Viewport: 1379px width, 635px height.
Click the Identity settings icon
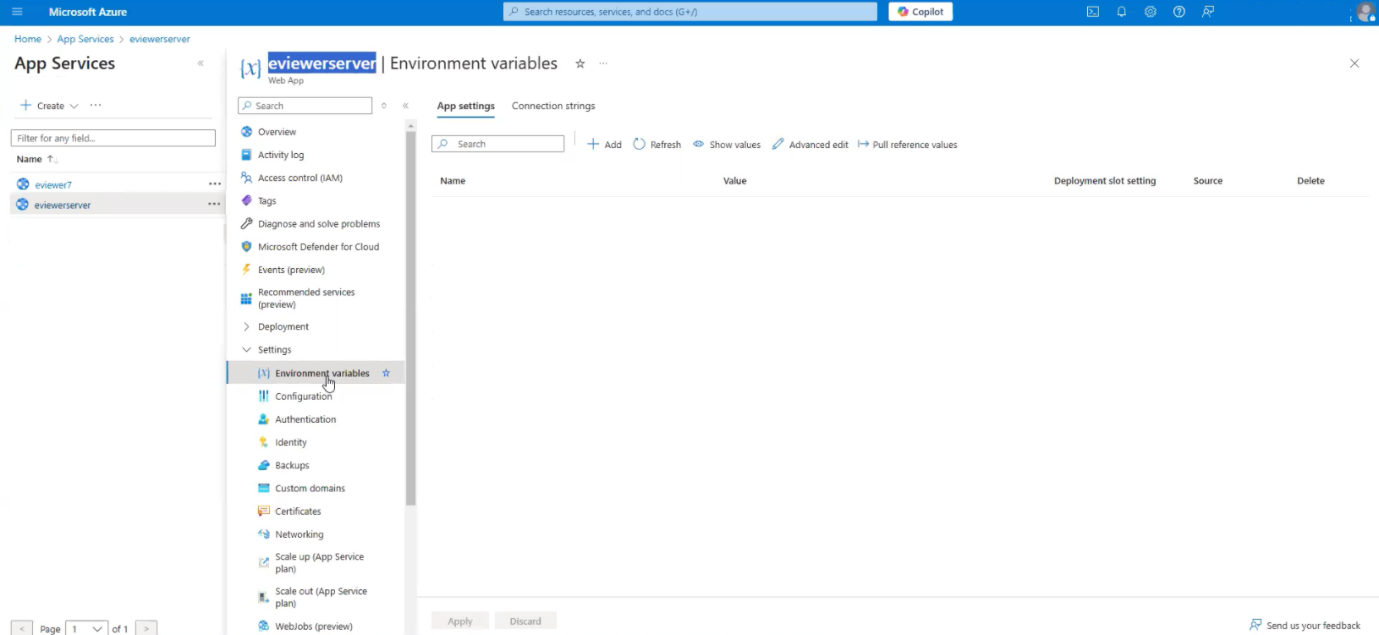click(261, 441)
